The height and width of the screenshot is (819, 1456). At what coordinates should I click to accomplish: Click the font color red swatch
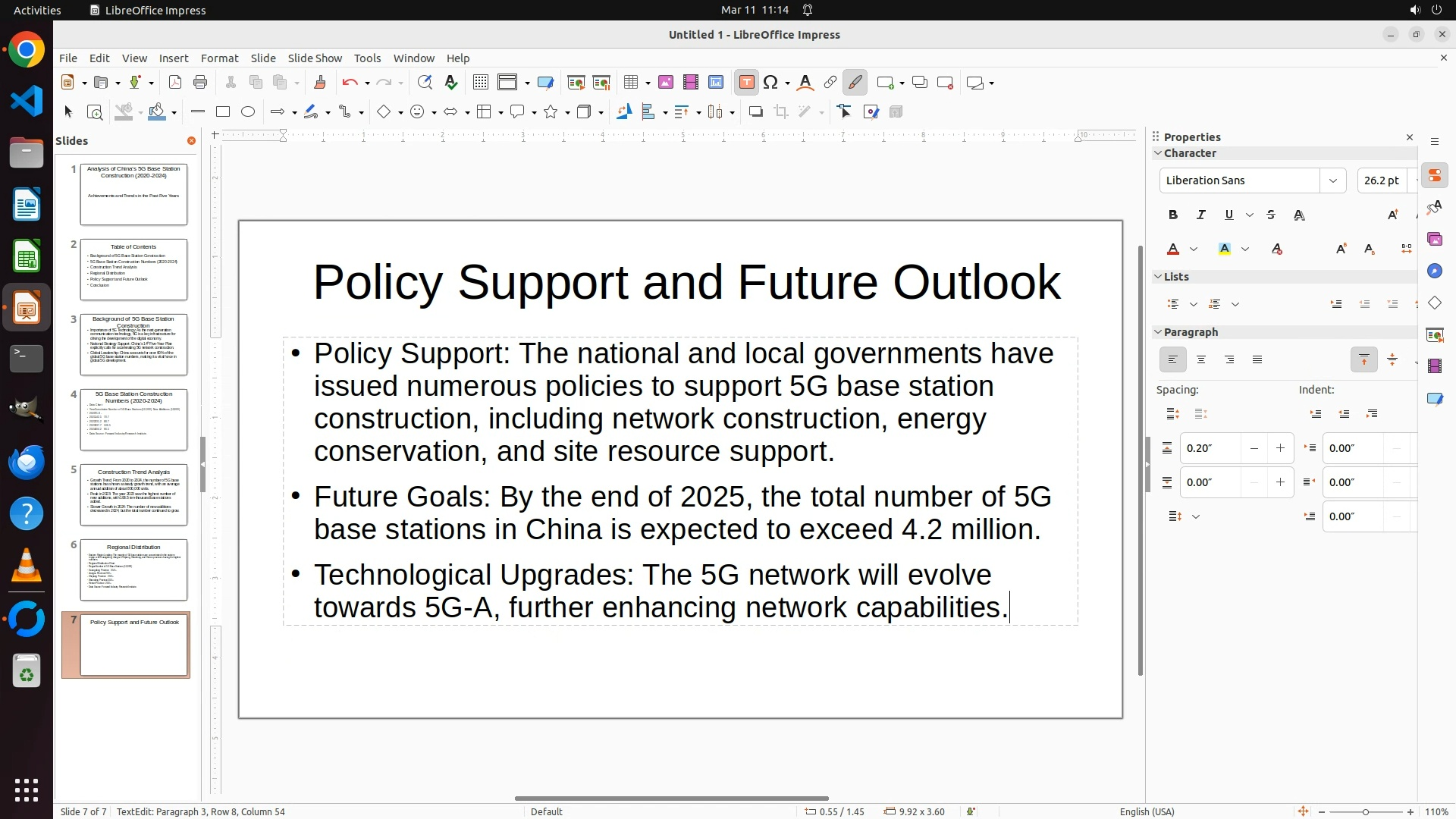click(1173, 249)
